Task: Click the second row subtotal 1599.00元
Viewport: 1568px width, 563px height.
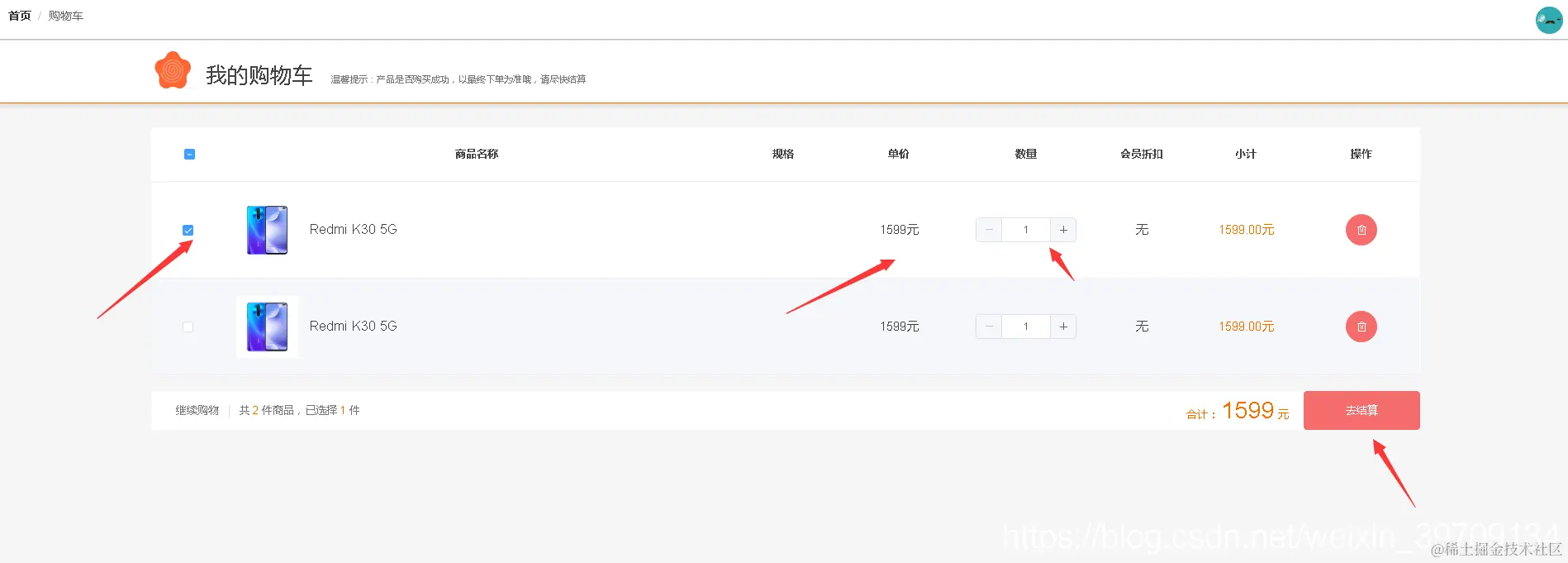Action: click(x=1247, y=327)
